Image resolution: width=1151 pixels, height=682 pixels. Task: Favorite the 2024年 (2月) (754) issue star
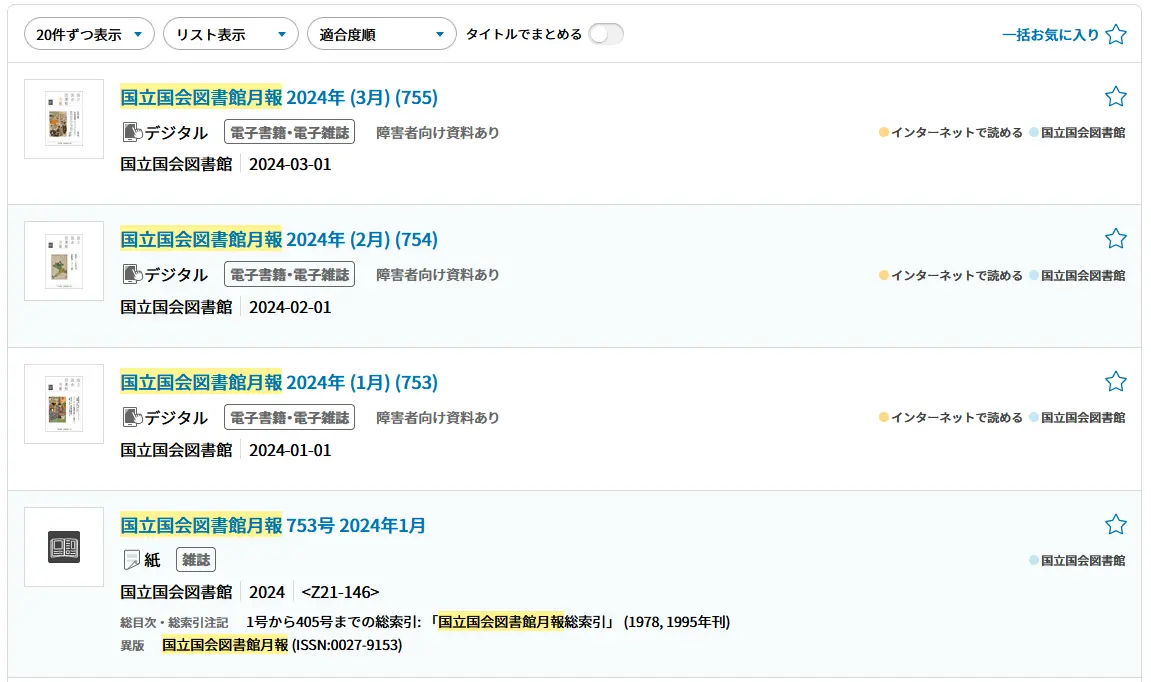pyautogui.click(x=1116, y=239)
